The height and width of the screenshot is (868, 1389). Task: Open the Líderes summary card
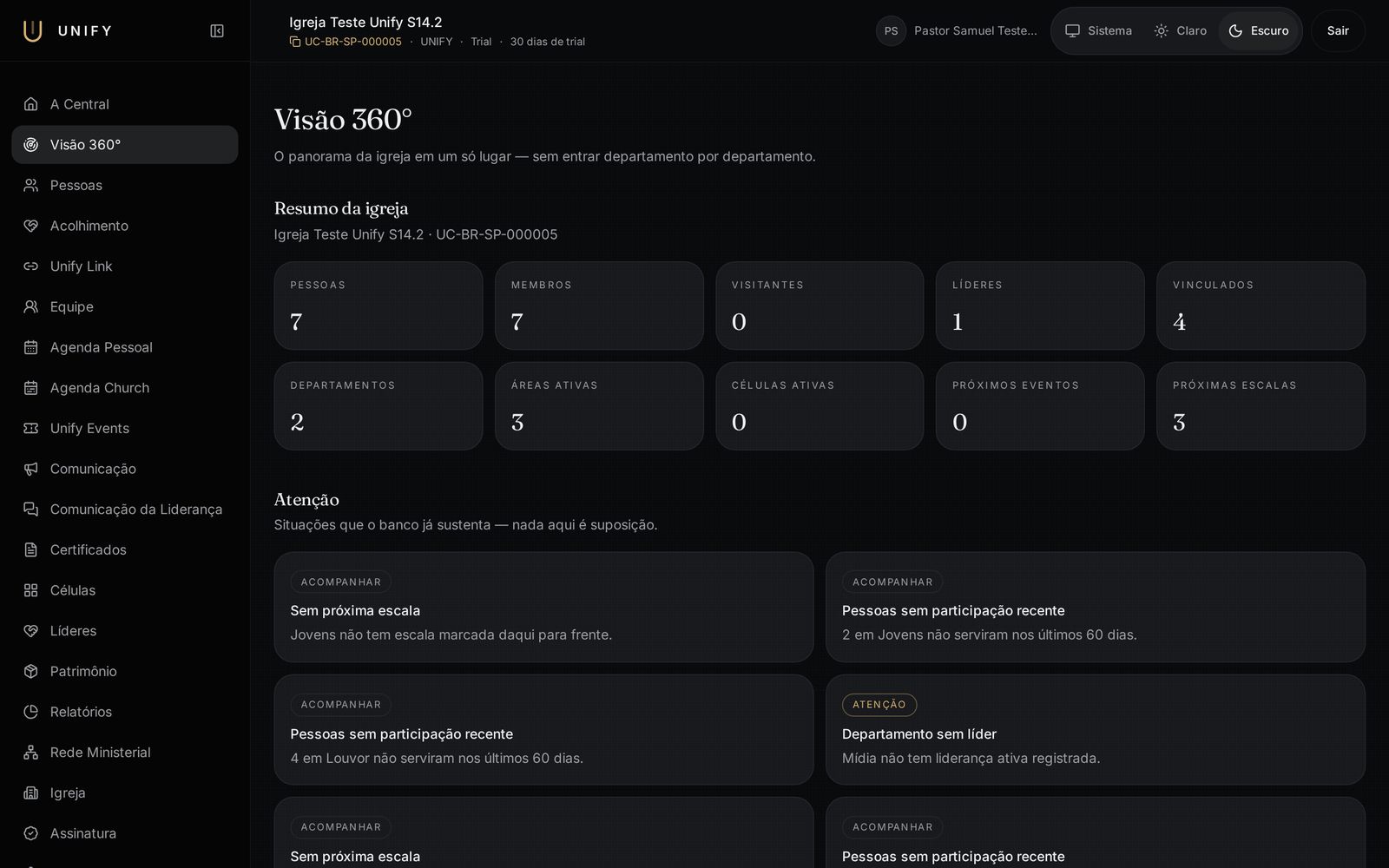[1040, 306]
